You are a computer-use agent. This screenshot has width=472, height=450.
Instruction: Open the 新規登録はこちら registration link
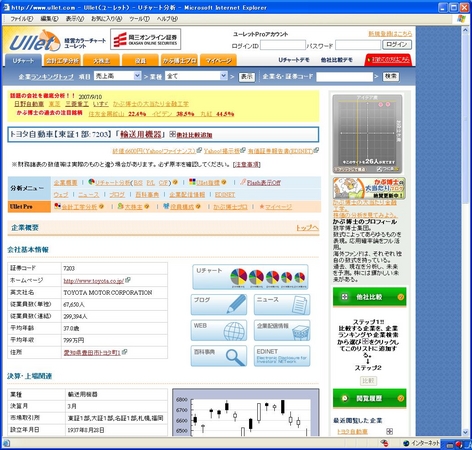click(x=390, y=34)
